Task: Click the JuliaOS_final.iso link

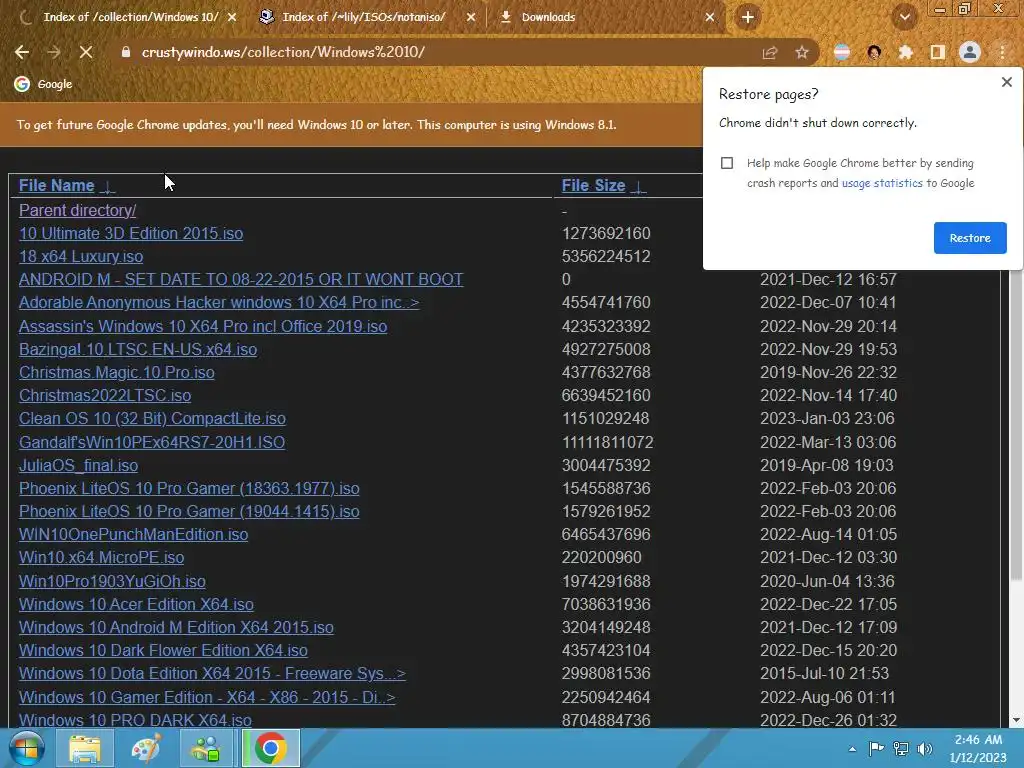Action: pyautogui.click(x=78, y=465)
